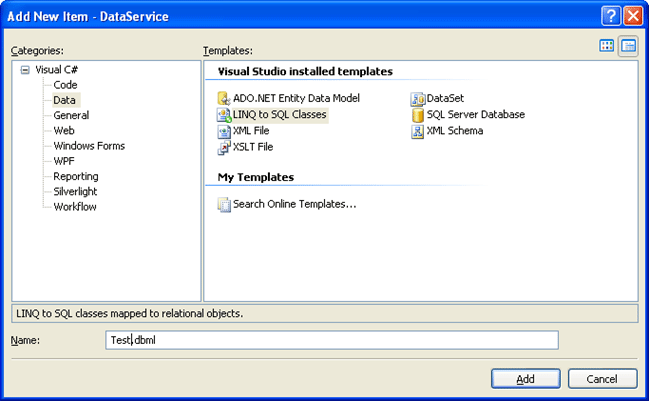649x401 pixels.
Task: Open Search Online Templates icon
Action: click(224, 204)
